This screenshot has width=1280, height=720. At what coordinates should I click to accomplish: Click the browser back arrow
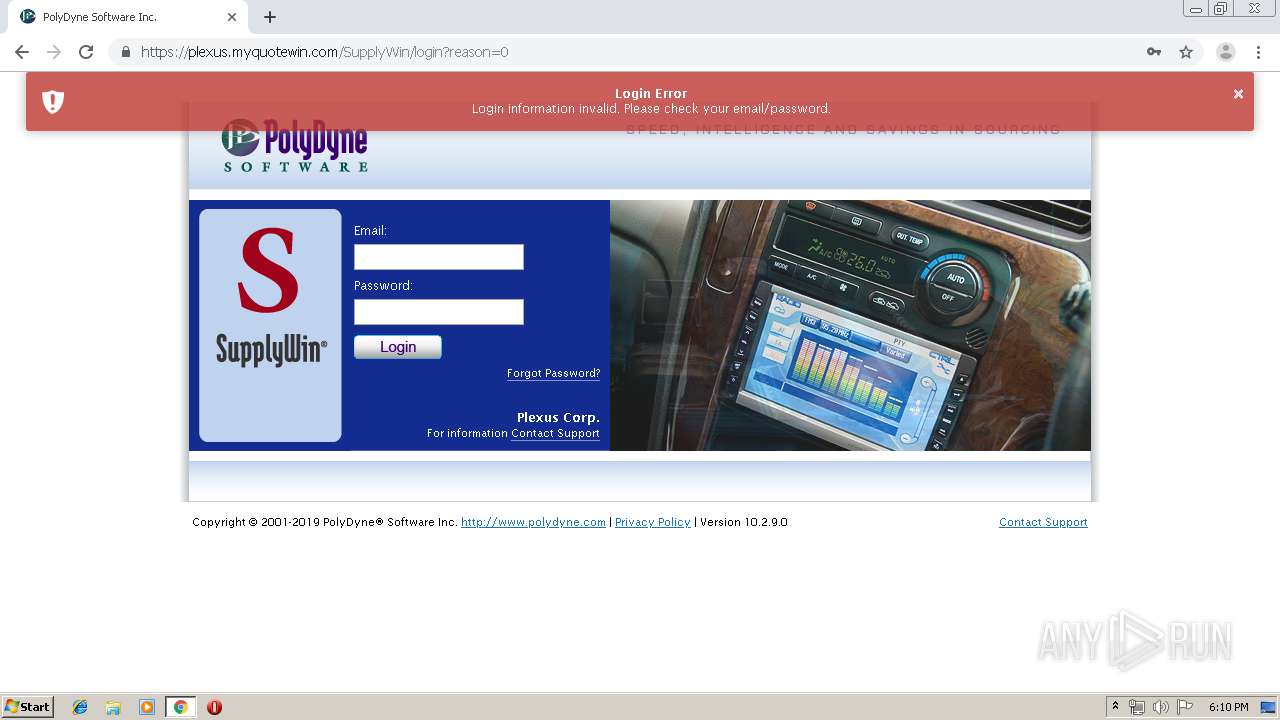(x=22, y=52)
